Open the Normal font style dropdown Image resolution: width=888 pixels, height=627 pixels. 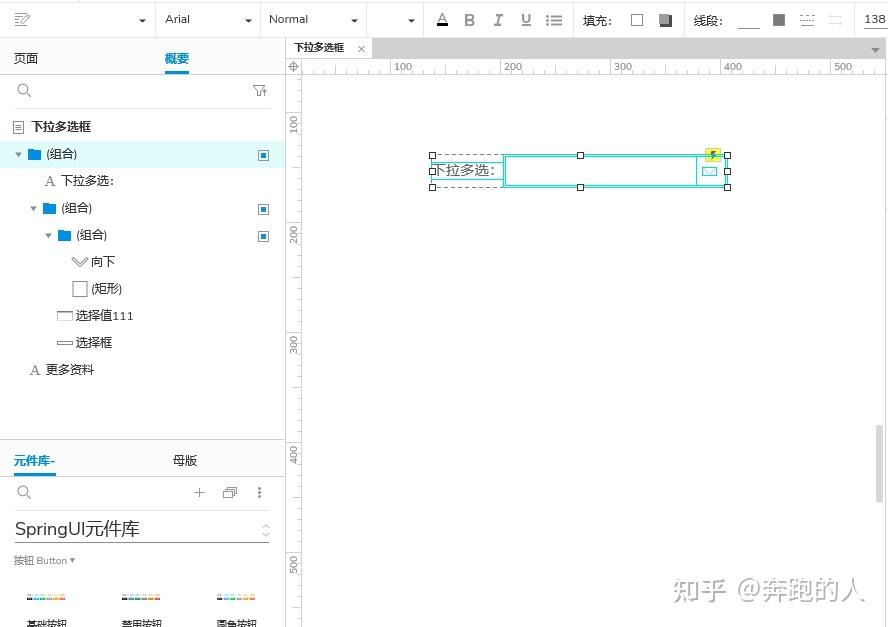point(313,19)
